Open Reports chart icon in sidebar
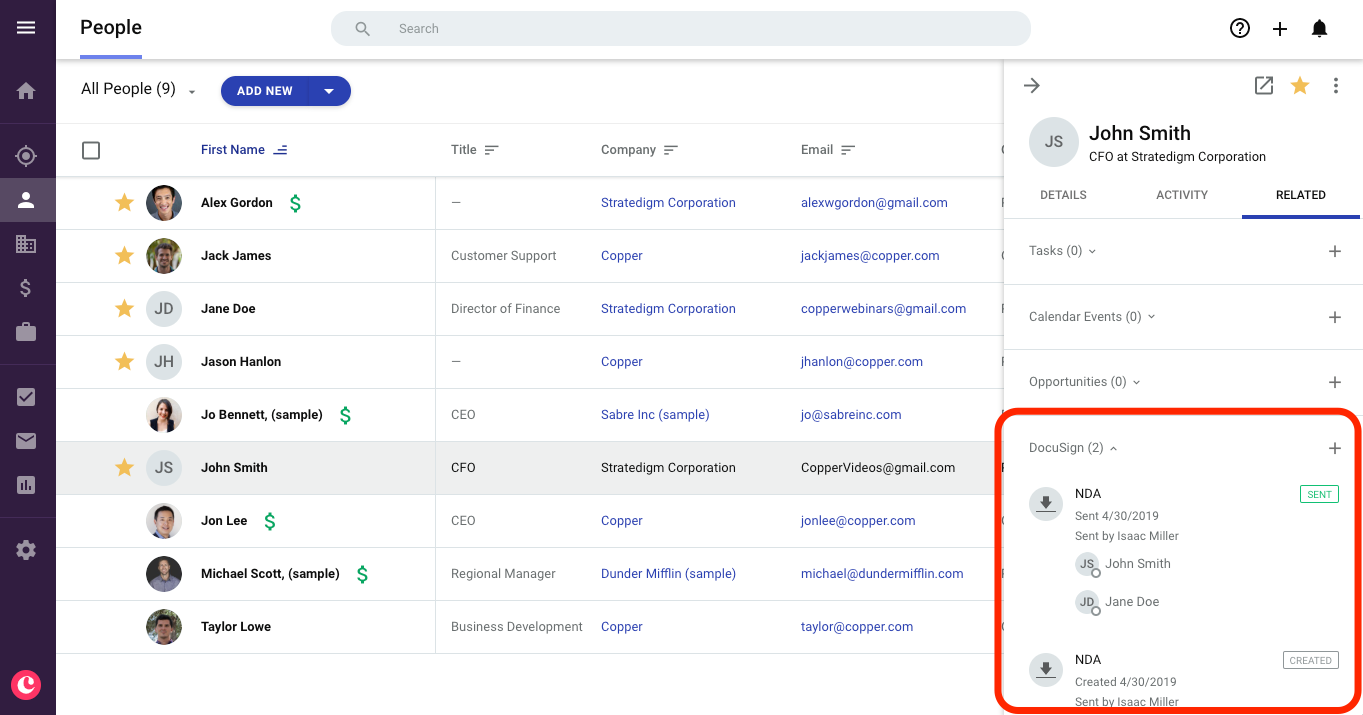1363x715 pixels. pyautogui.click(x=26, y=485)
